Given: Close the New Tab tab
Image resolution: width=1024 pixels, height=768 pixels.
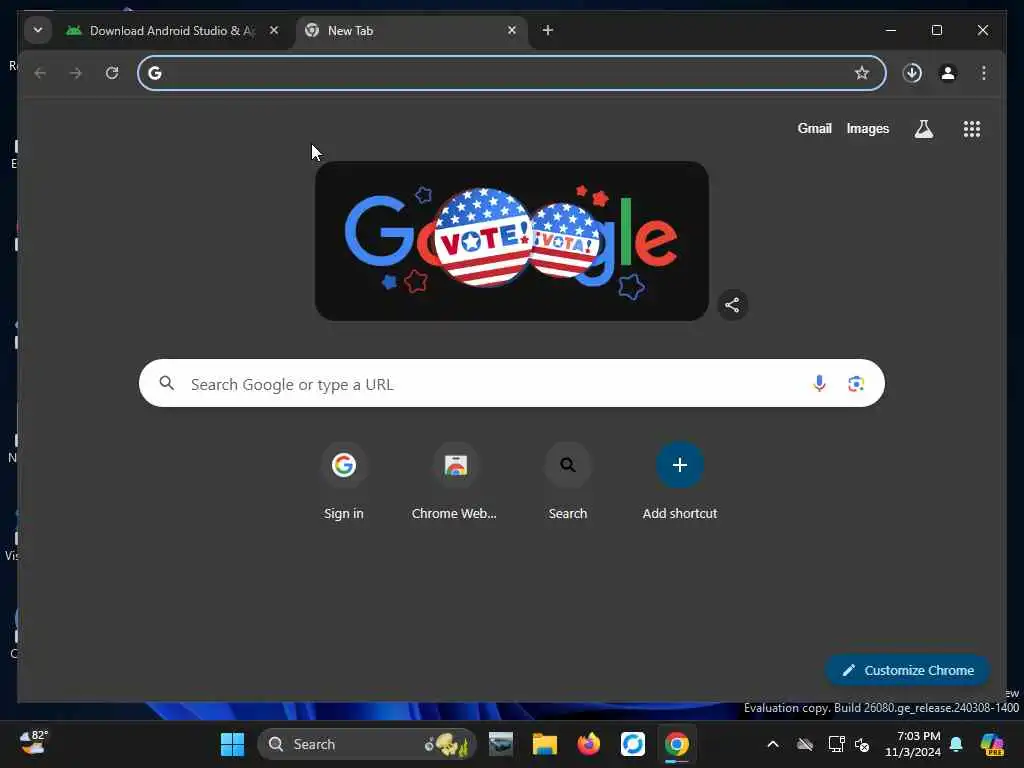Looking at the screenshot, I should click(512, 30).
